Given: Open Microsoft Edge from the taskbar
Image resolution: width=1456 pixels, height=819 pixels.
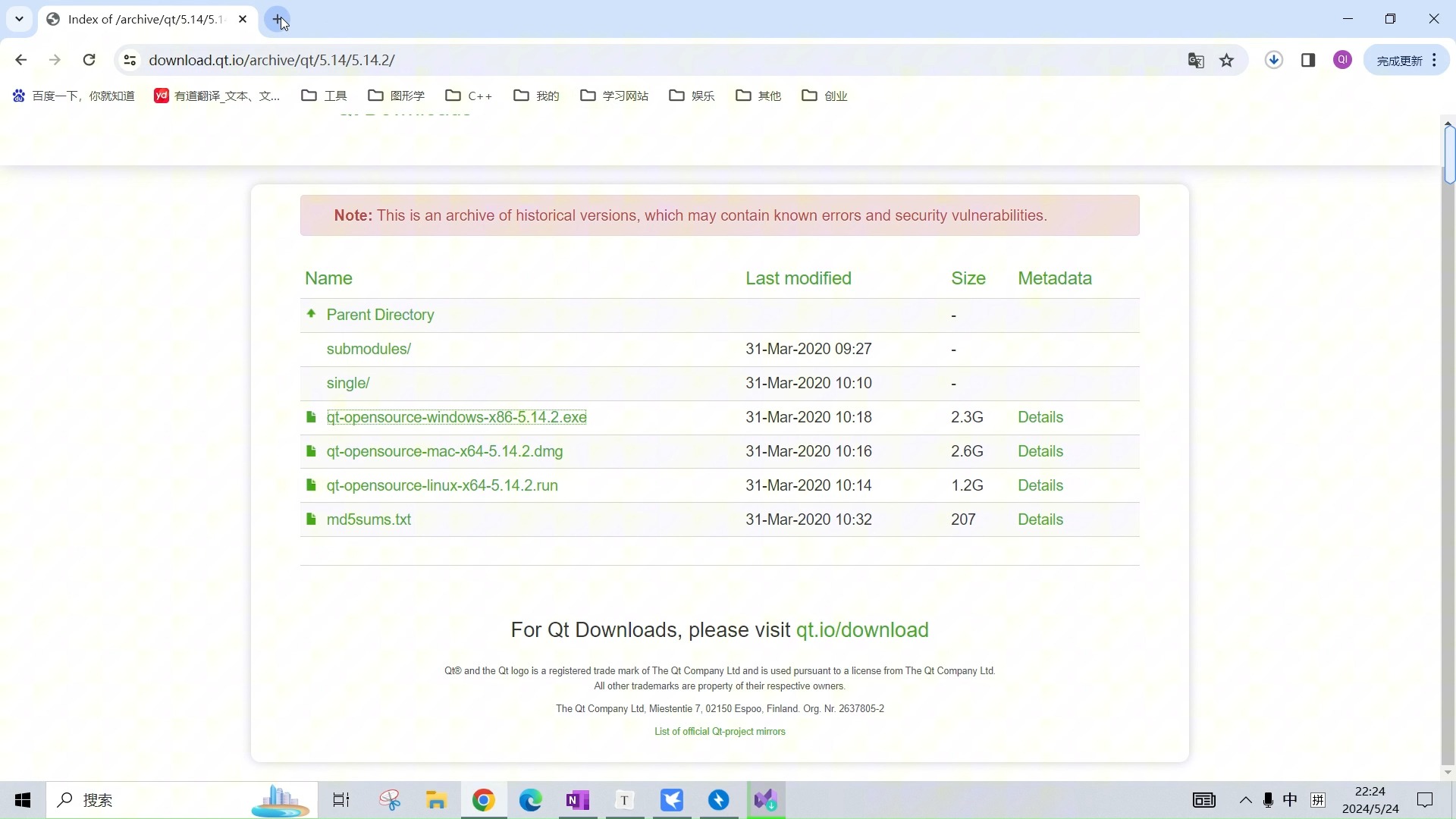Looking at the screenshot, I should tap(531, 800).
